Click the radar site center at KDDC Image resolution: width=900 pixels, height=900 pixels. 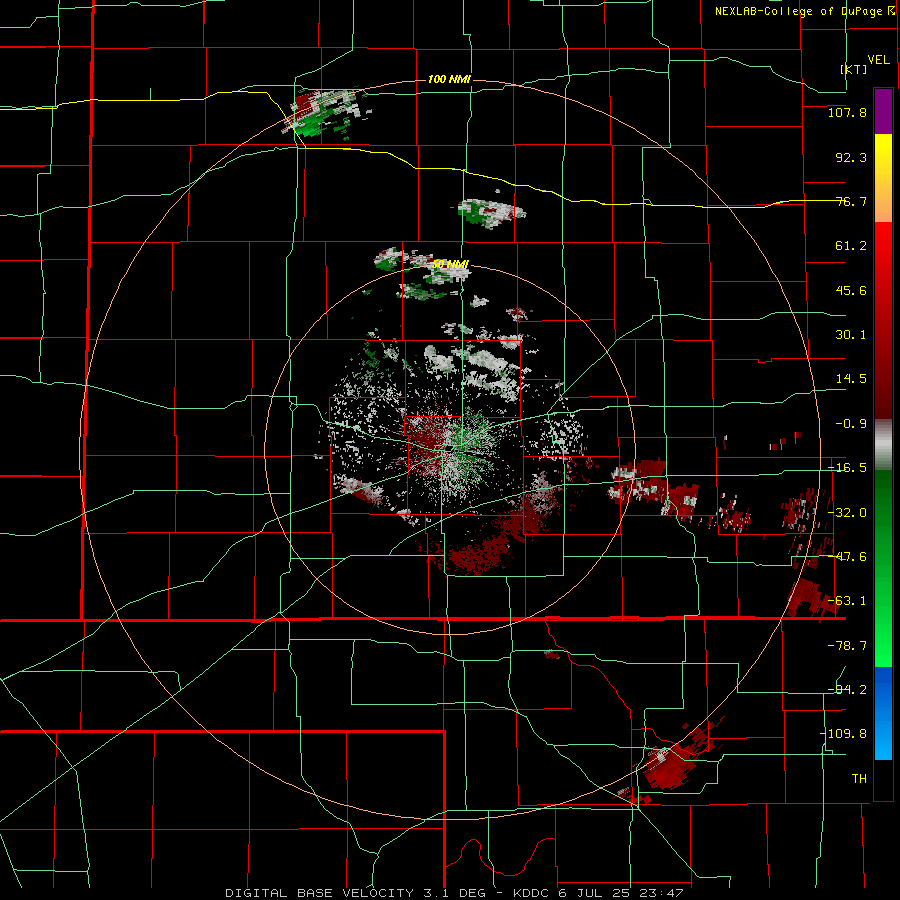(x=449, y=449)
